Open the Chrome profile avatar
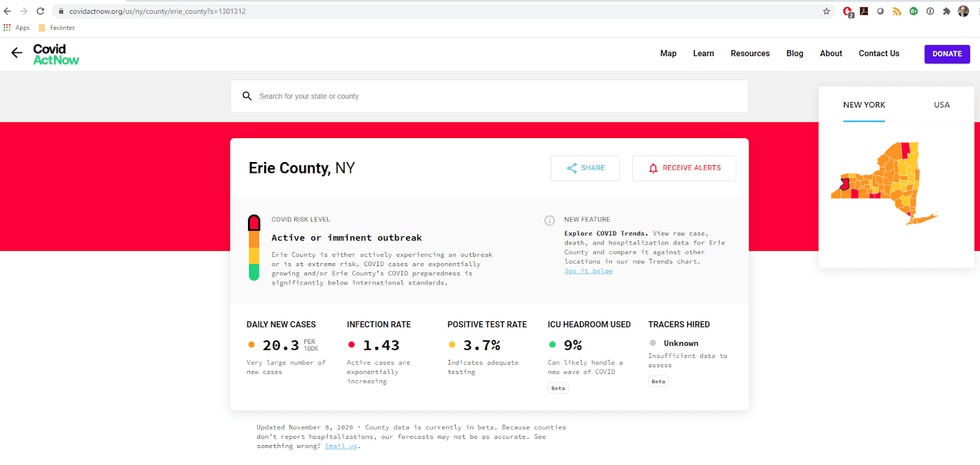Image resolution: width=980 pixels, height=465 pixels. [964, 11]
